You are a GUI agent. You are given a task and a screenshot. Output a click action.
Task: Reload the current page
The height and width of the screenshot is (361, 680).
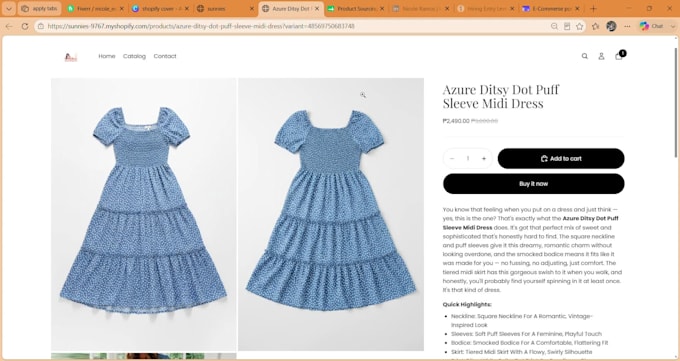point(25,26)
